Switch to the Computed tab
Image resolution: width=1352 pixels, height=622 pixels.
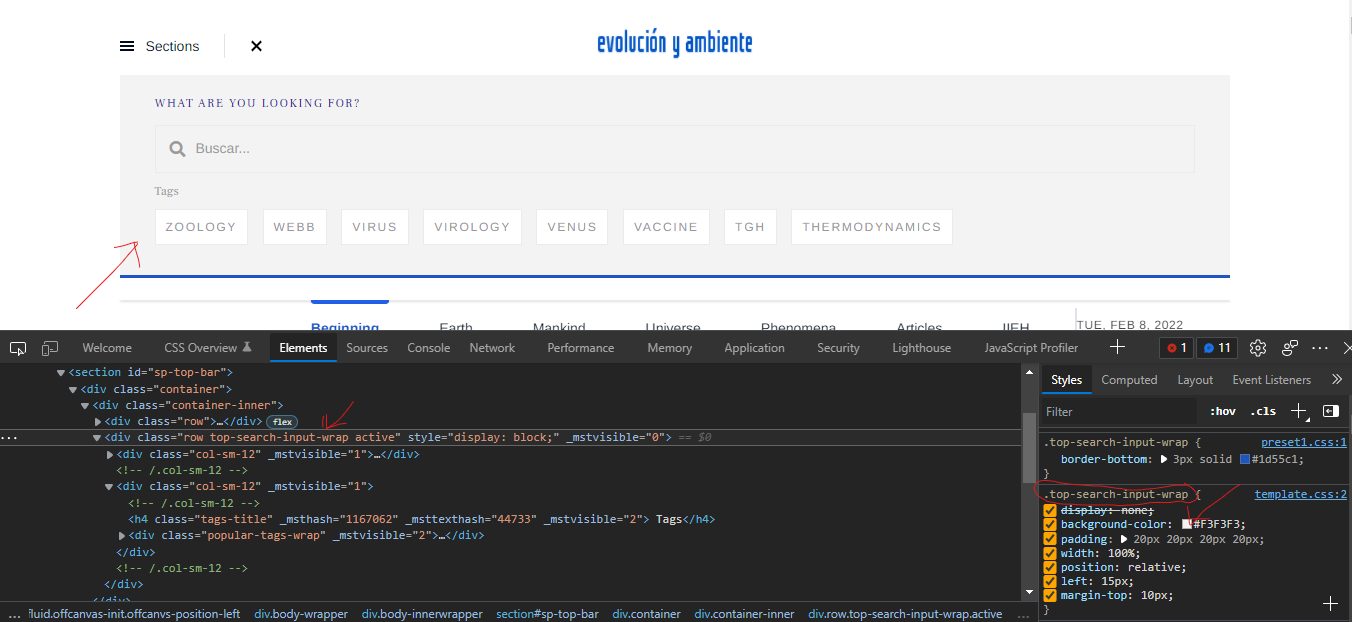click(x=1129, y=379)
